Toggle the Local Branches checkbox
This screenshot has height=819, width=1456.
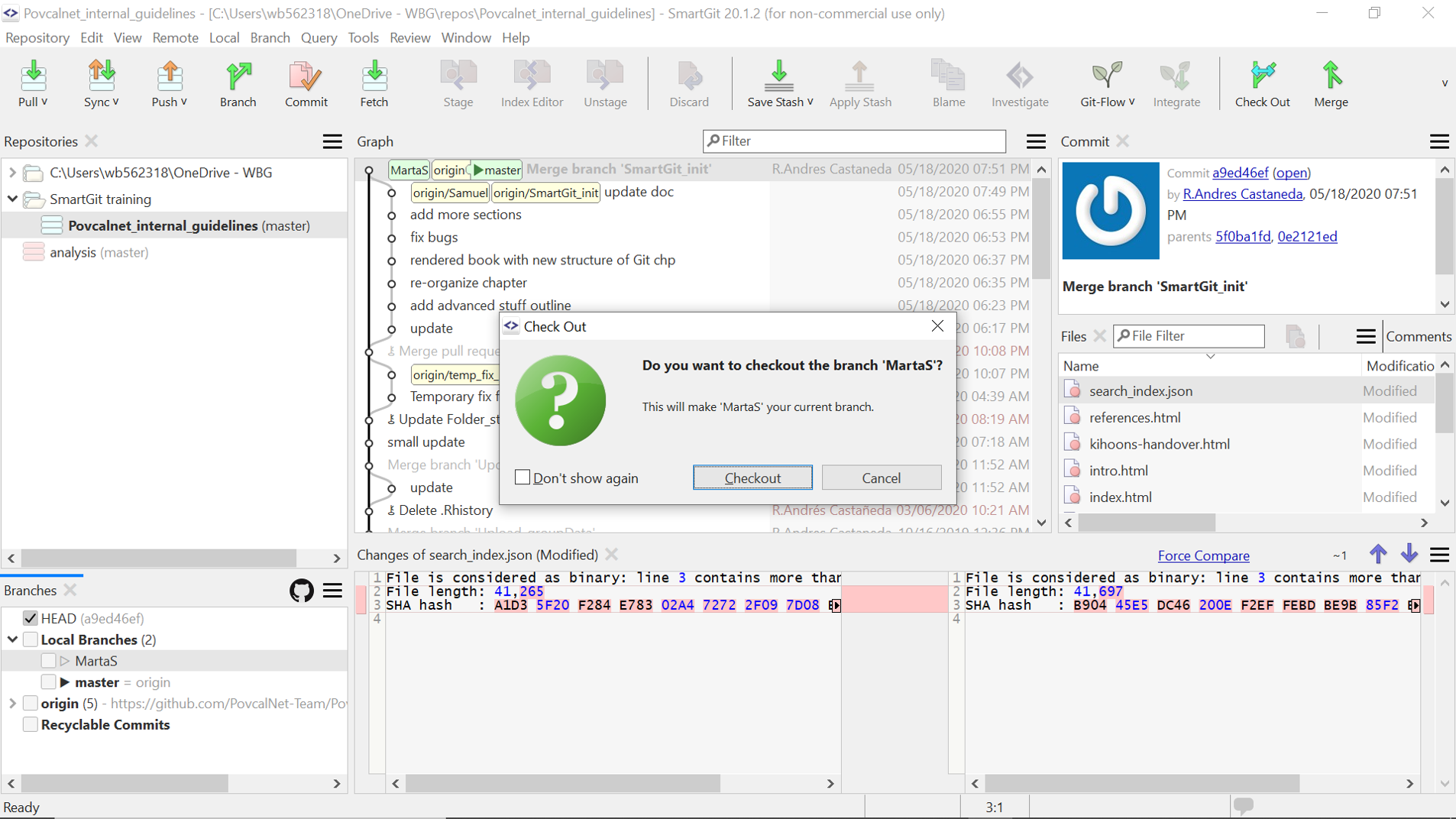point(31,639)
